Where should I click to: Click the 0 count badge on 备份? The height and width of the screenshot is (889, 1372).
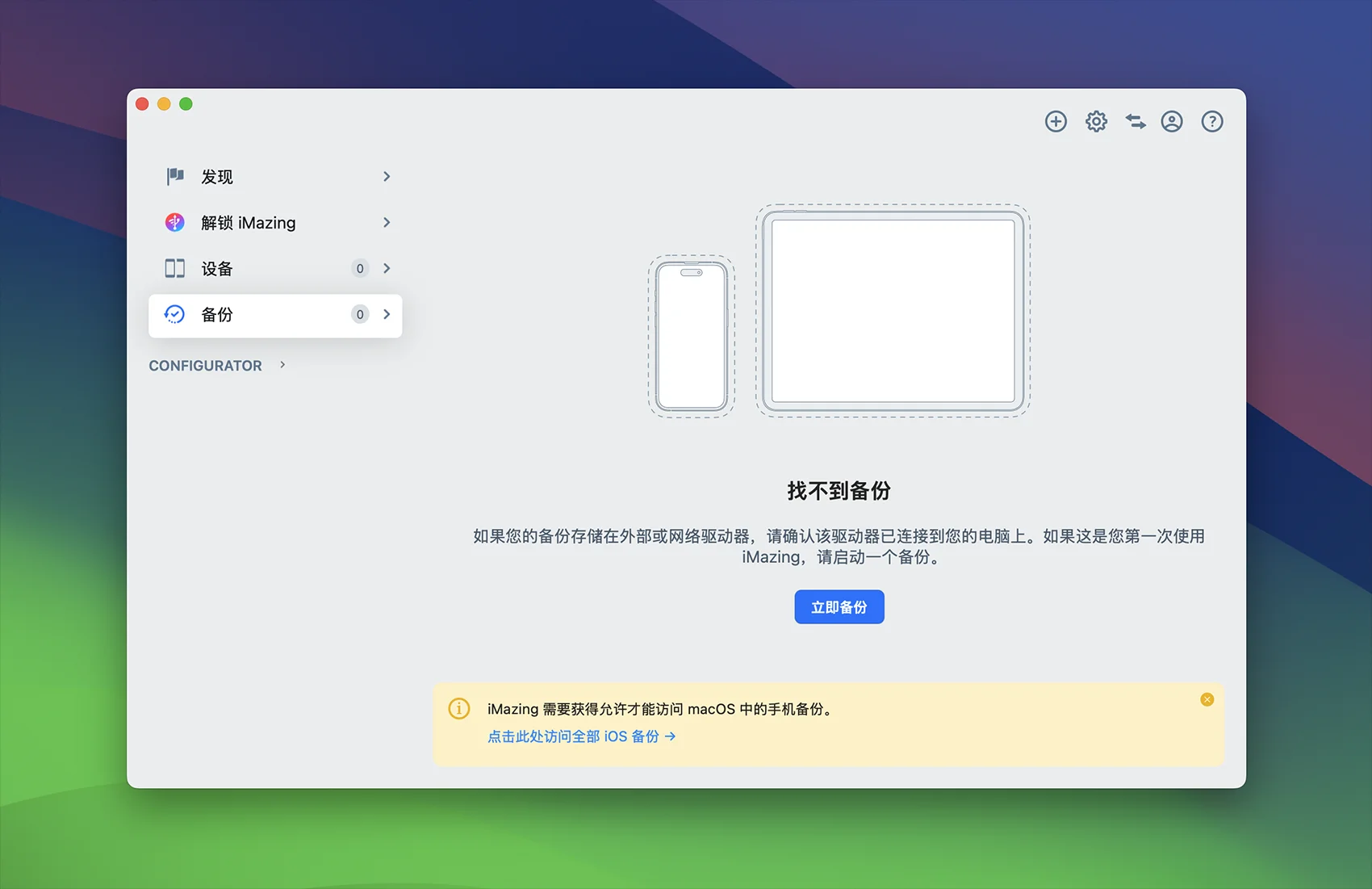(360, 314)
